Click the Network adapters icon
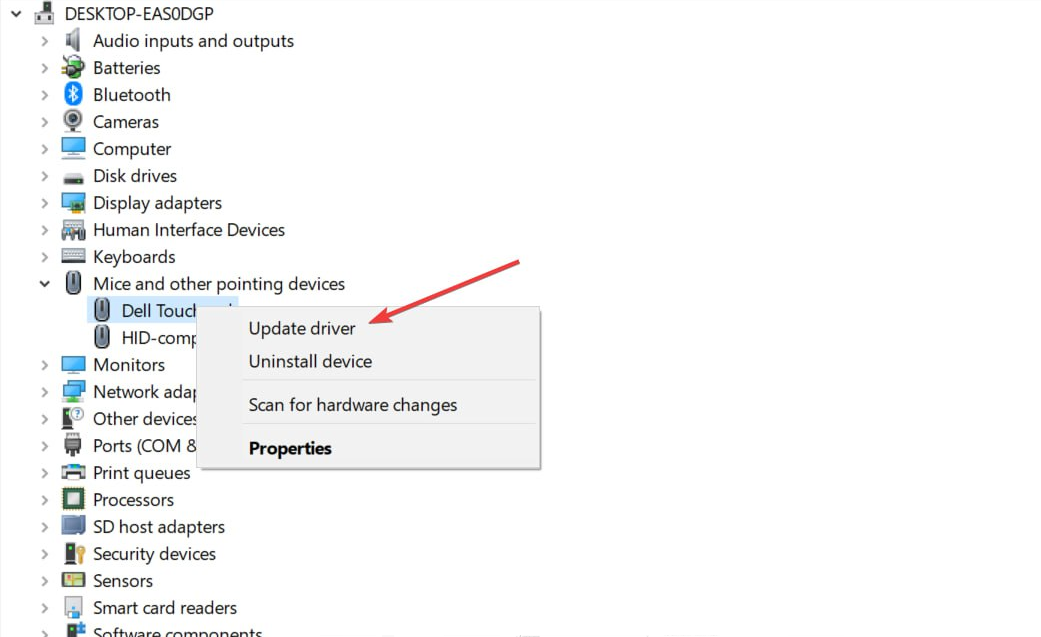Screen dimensions: 1041x637 (x=73, y=391)
